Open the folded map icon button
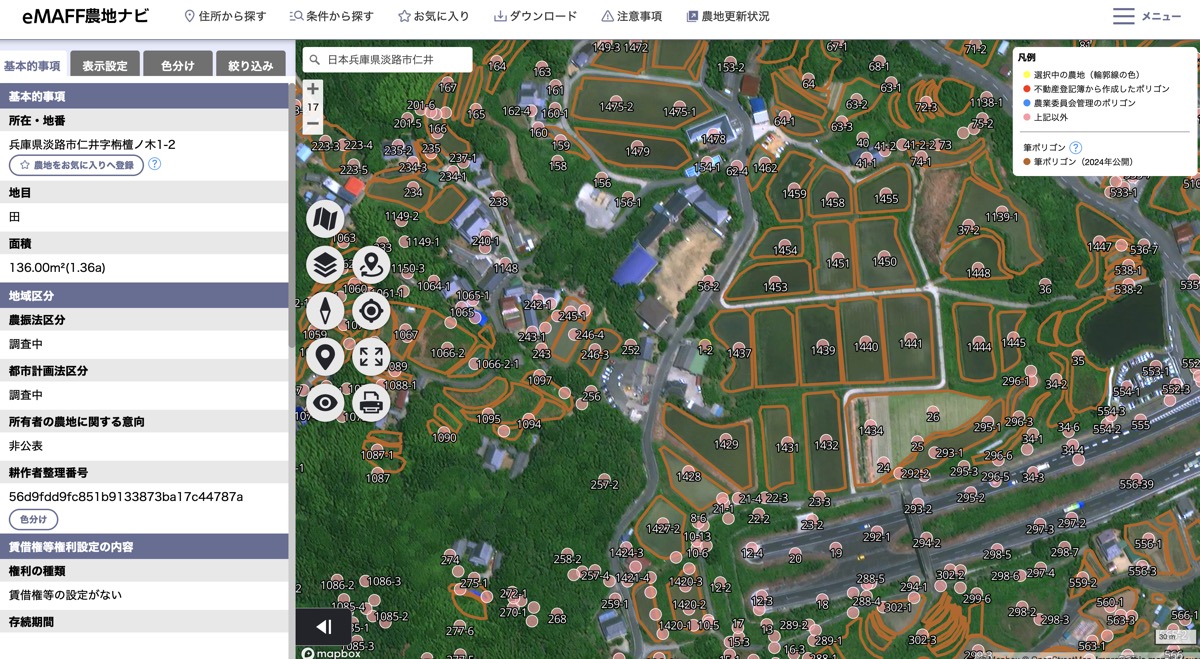 click(x=325, y=219)
